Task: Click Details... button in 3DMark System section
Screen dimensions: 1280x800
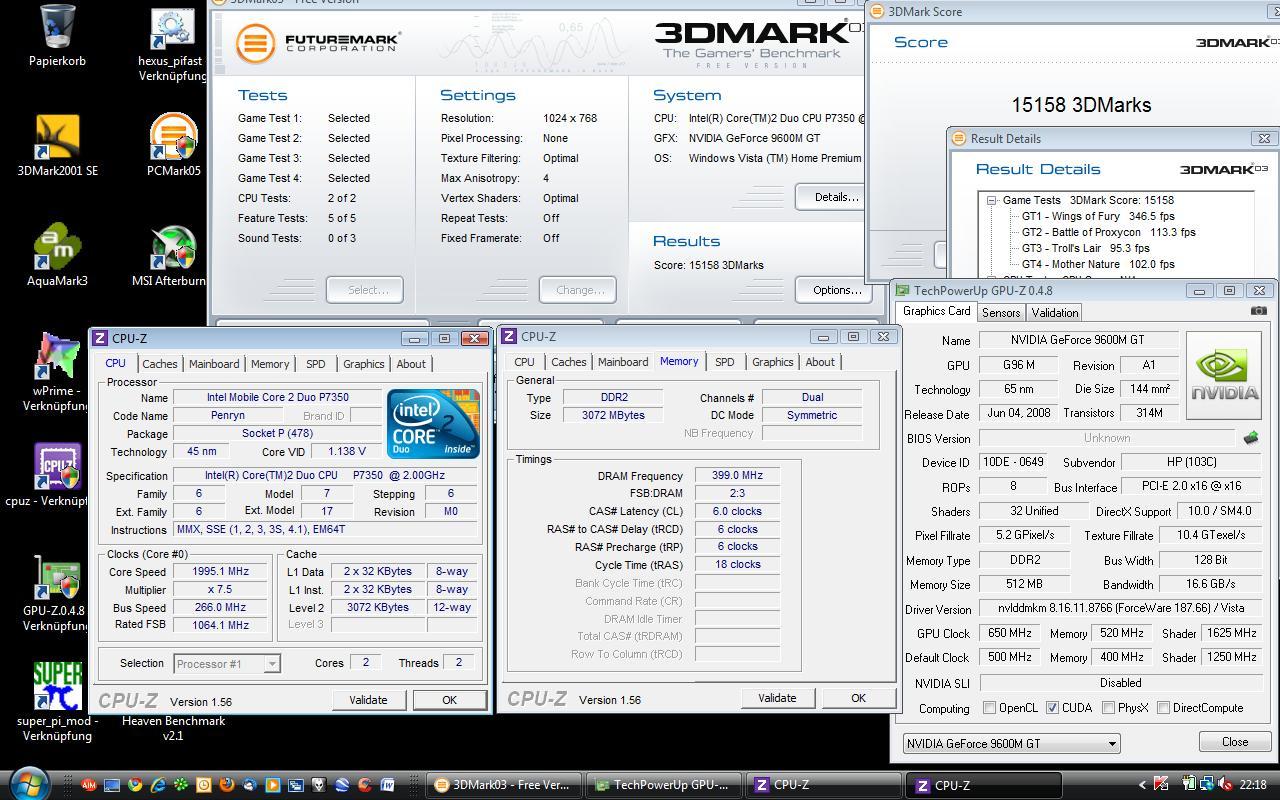Action: (836, 197)
